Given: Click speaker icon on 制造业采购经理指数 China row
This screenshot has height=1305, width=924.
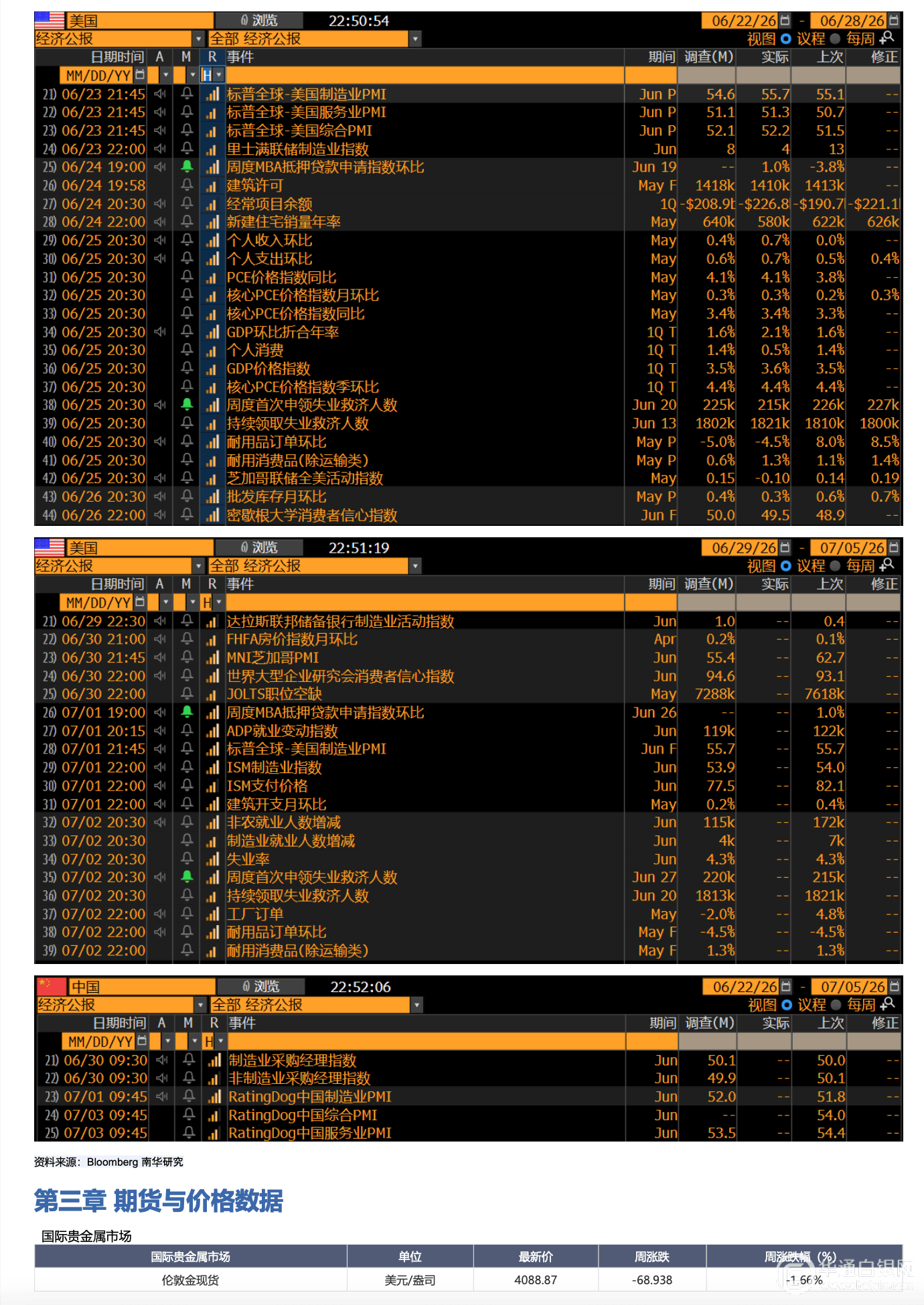Looking at the screenshot, I should (162, 1060).
